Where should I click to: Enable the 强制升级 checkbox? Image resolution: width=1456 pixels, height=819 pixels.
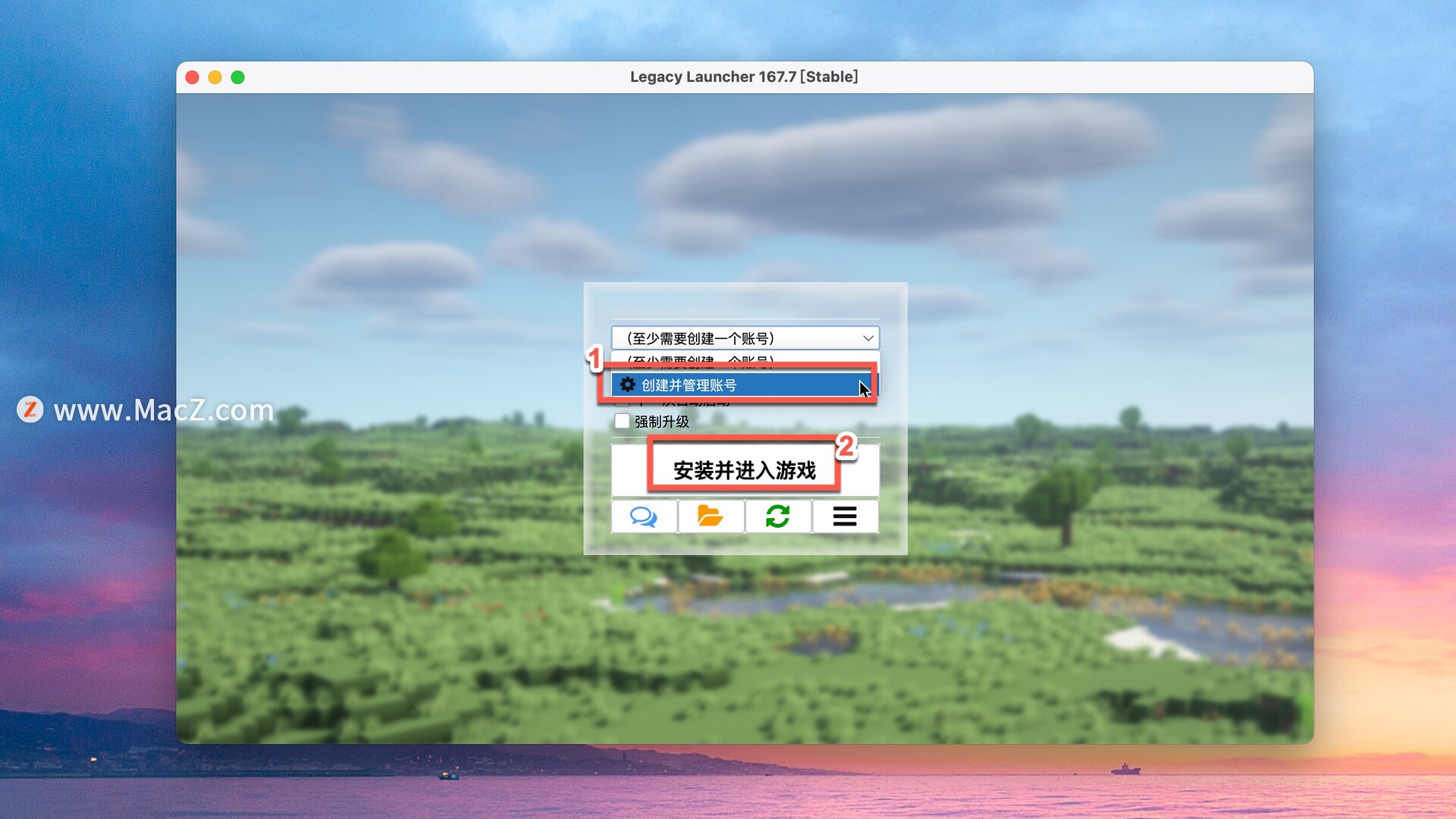point(622,422)
